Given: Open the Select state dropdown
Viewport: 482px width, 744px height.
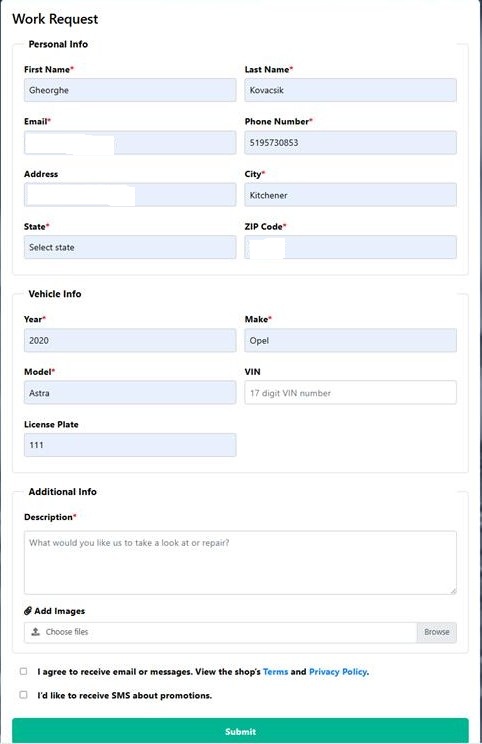Looking at the screenshot, I should point(130,247).
